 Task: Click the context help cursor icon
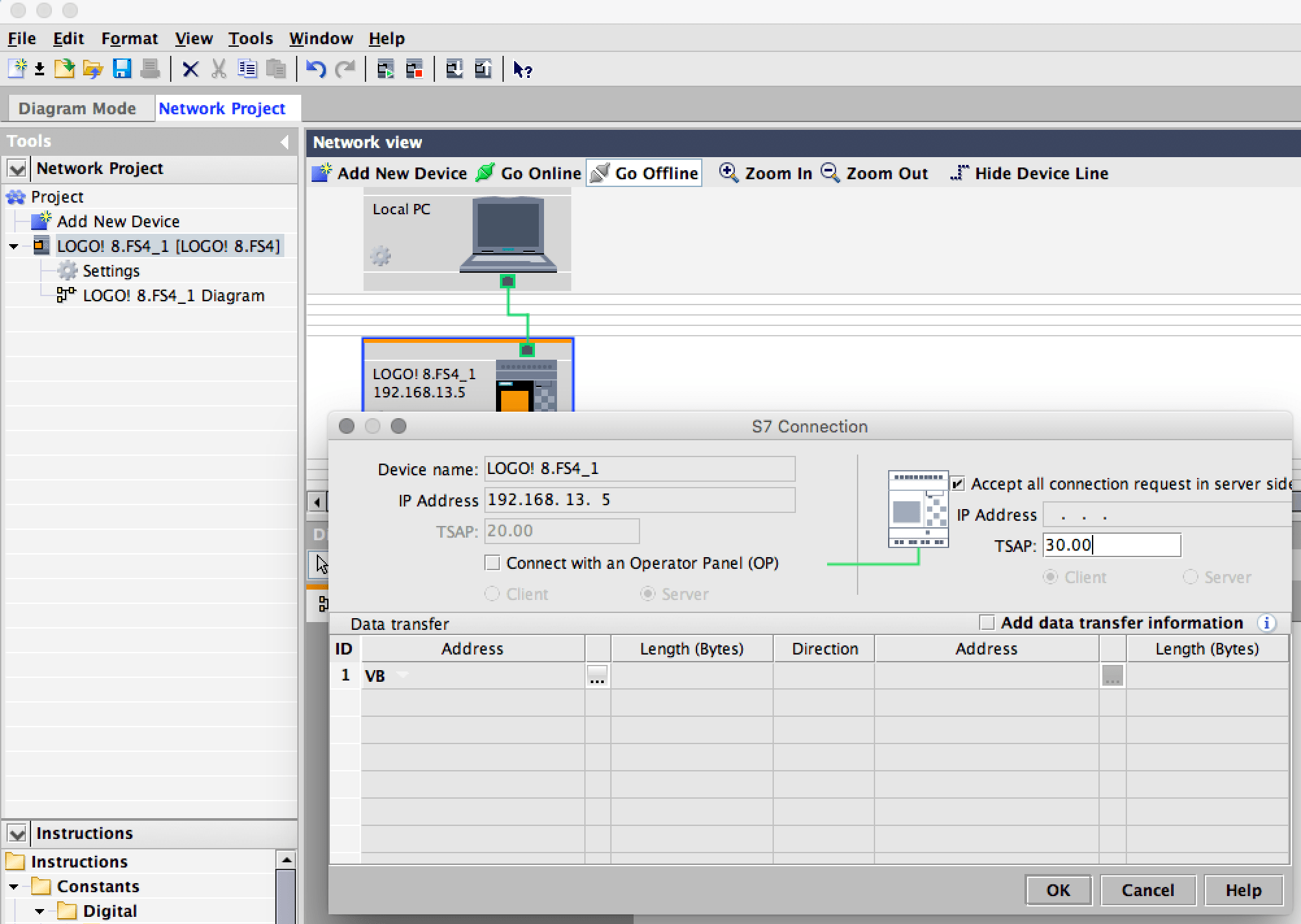pos(523,69)
